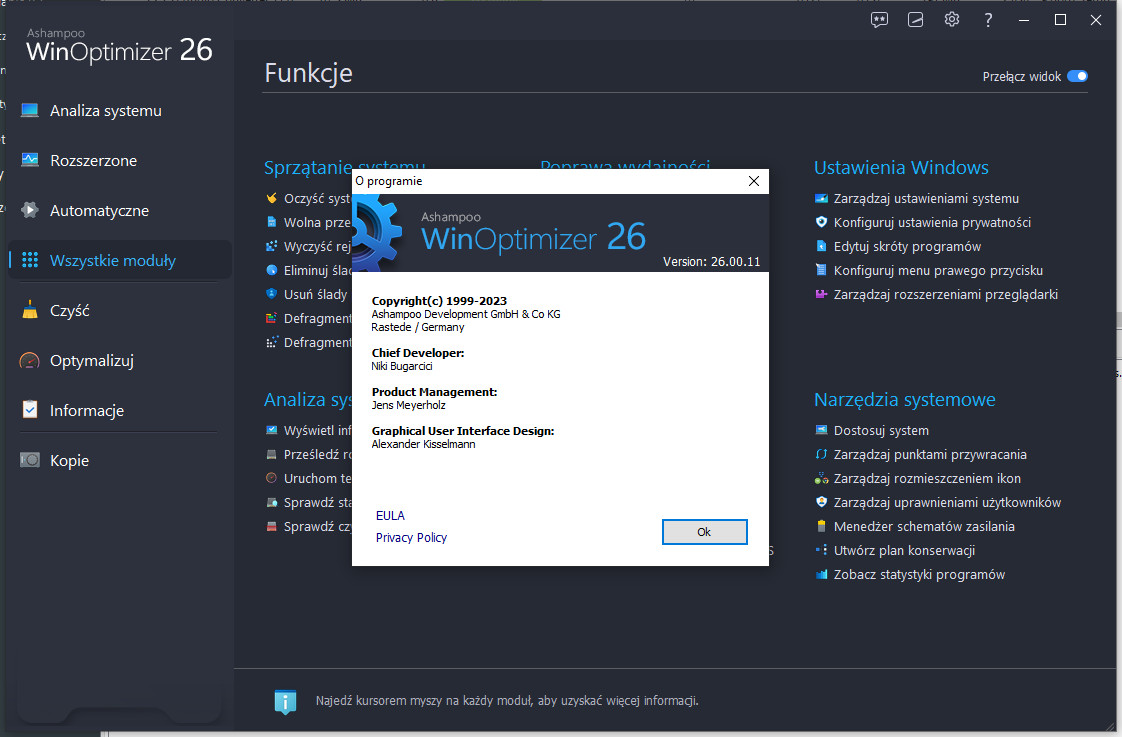Click the Automatyczne play gear icon

[x=29, y=210]
